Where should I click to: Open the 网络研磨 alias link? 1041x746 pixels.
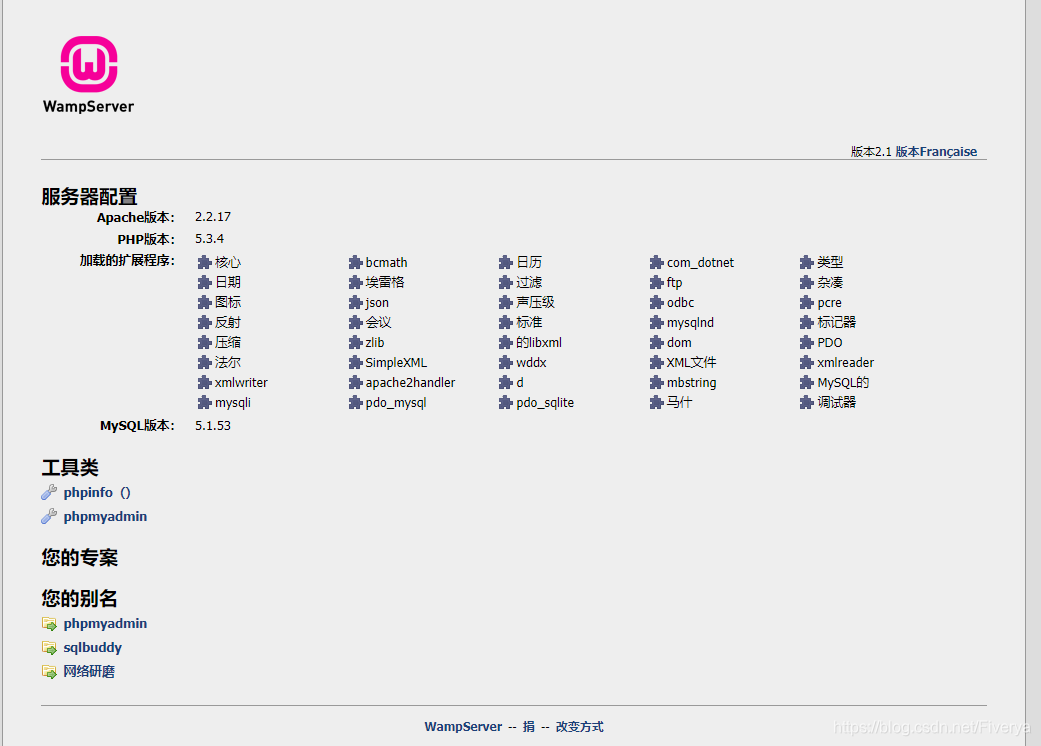(89, 671)
